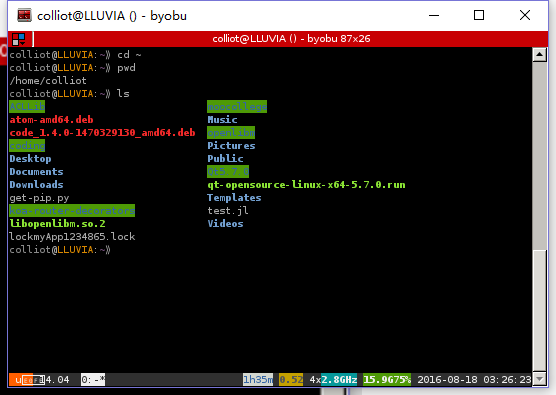Click the vertical scrollbar thumb
The image size is (556, 395).
point(540,310)
